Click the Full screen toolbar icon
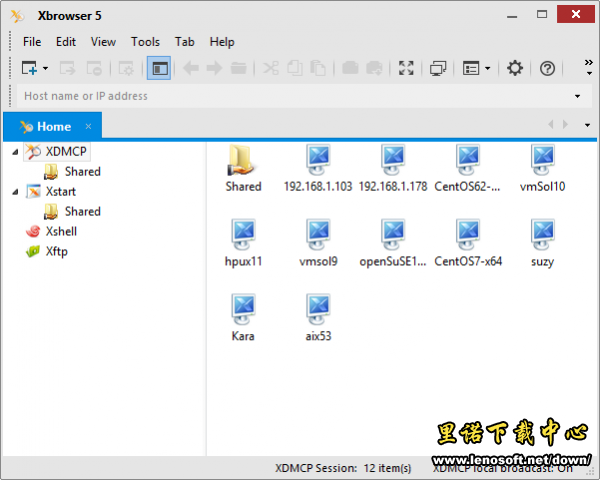The width and height of the screenshot is (600, 480). (x=406, y=69)
